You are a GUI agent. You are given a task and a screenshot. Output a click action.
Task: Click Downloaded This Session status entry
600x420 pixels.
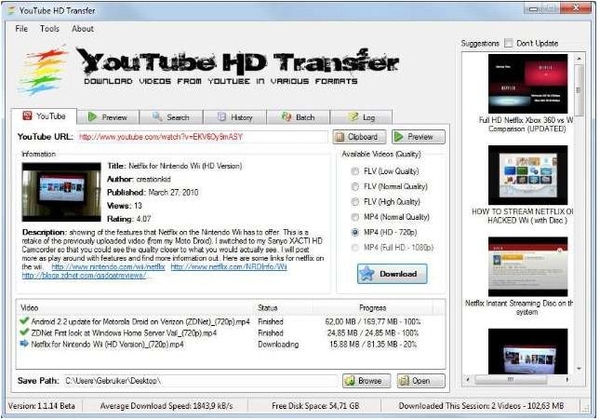481,406
